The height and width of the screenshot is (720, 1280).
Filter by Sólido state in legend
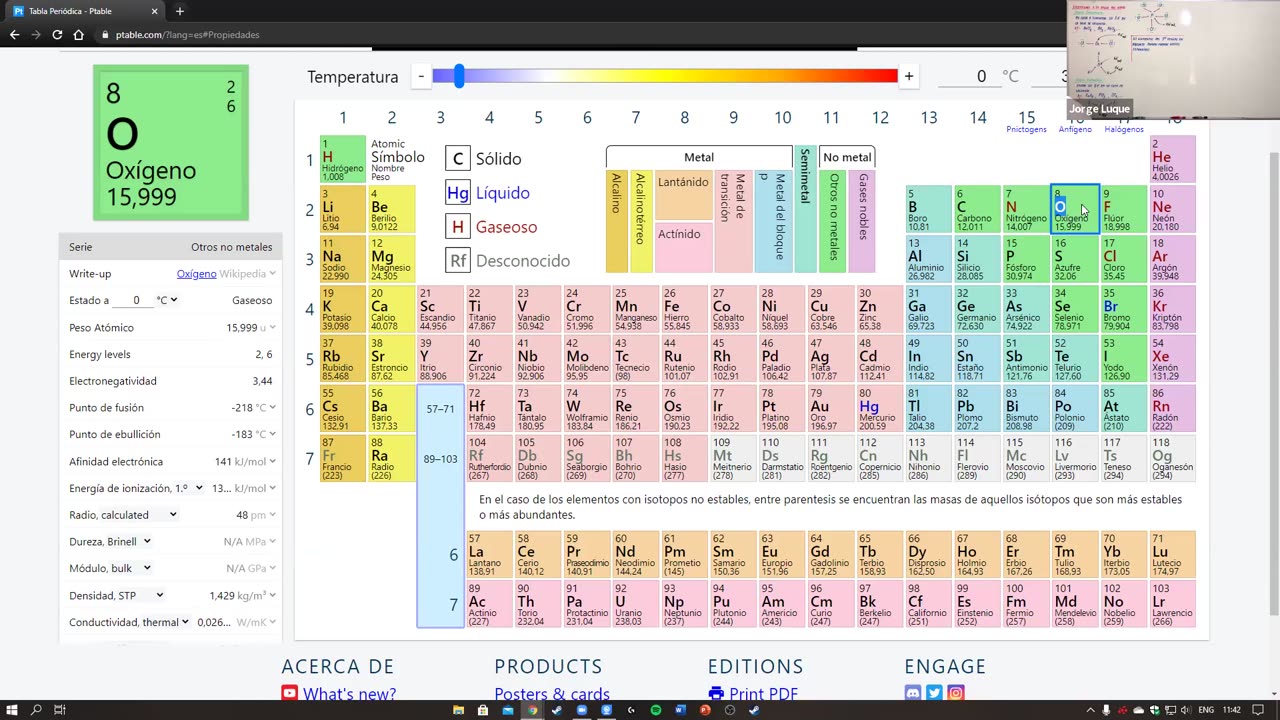484,159
